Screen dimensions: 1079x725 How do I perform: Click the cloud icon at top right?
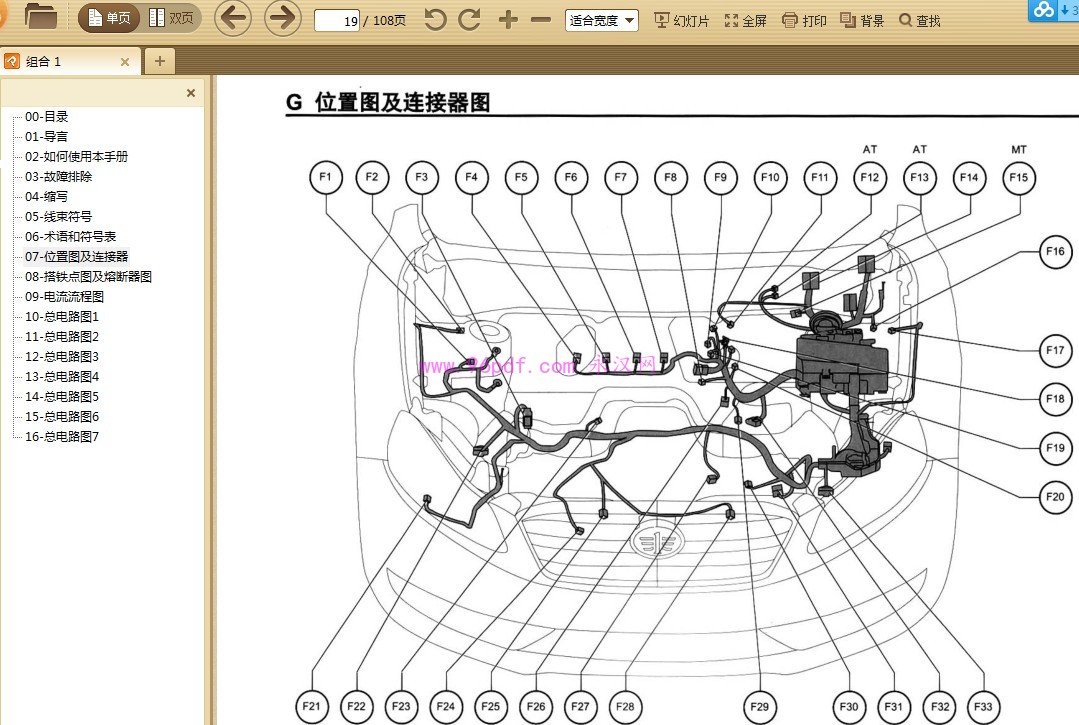(x=1044, y=10)
